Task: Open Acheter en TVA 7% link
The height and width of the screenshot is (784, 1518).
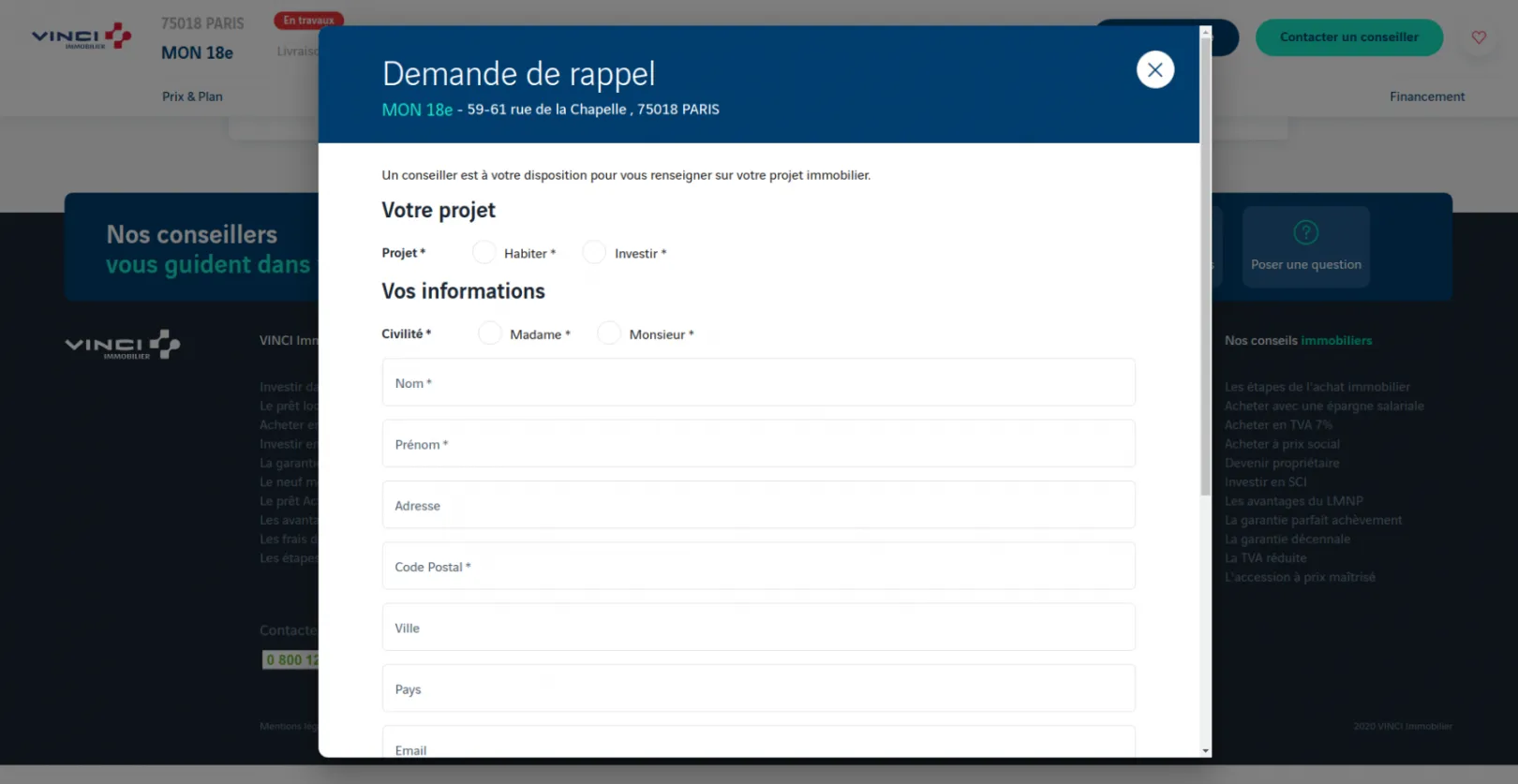Action: click(1278, 424)
